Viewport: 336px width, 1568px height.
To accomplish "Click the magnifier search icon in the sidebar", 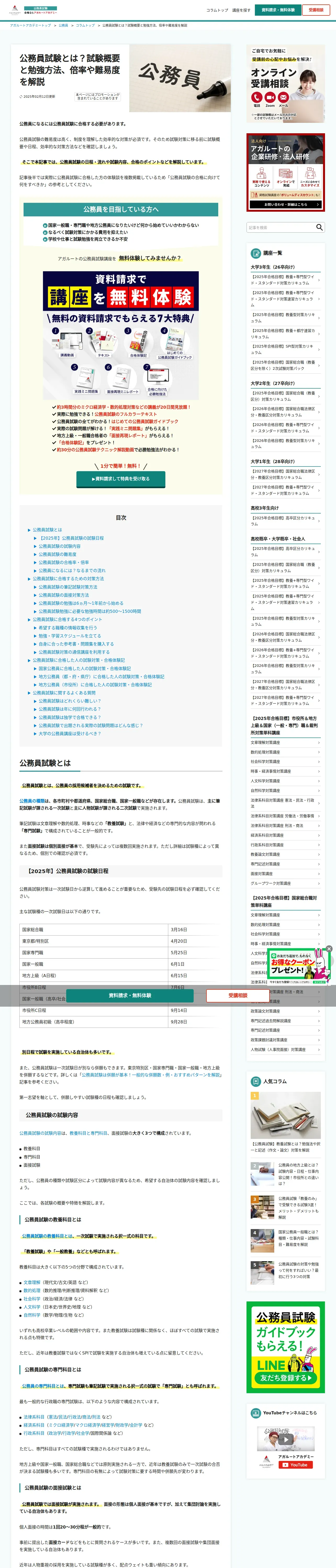I will (319, 227).
